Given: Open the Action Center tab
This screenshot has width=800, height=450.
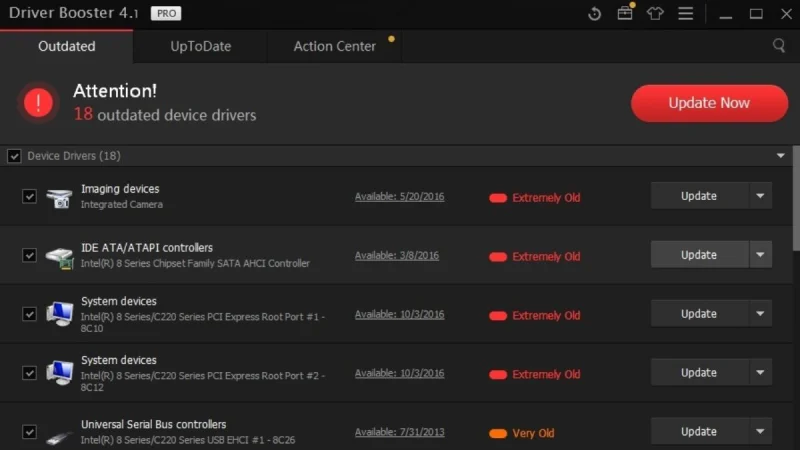Looking at the screenshot, I should pos(335,46).
